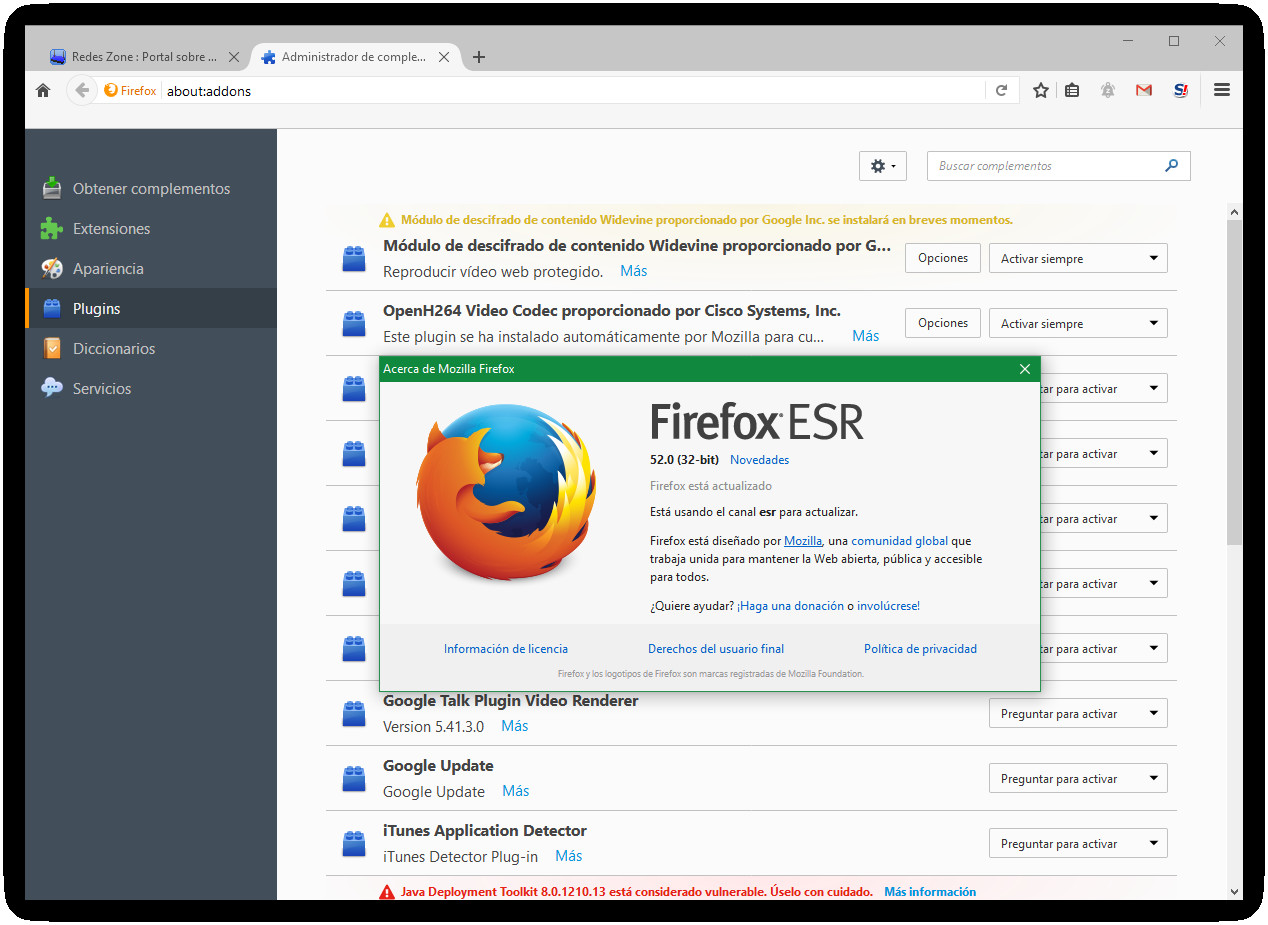Go back with the back arrow button
This screenshot has width=1268, height=925.
point(82,90)
